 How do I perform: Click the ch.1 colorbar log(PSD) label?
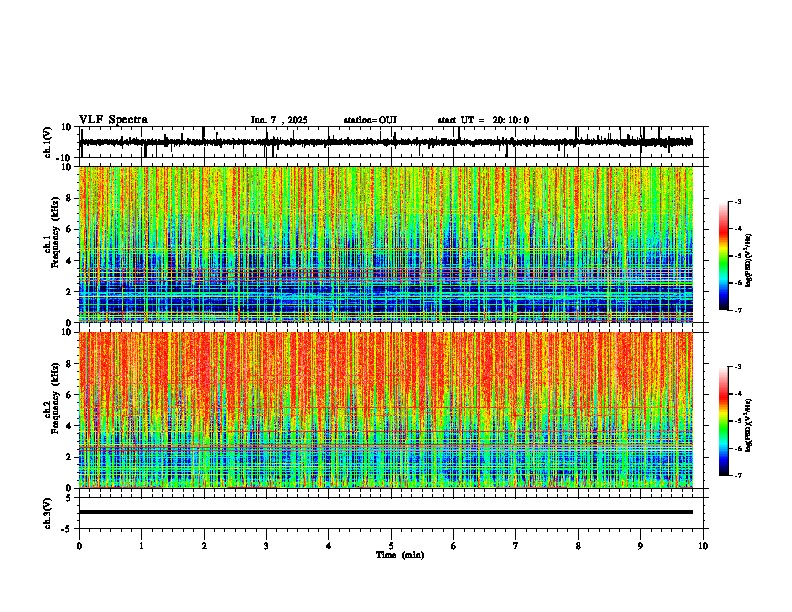click(x=749, y=261)
